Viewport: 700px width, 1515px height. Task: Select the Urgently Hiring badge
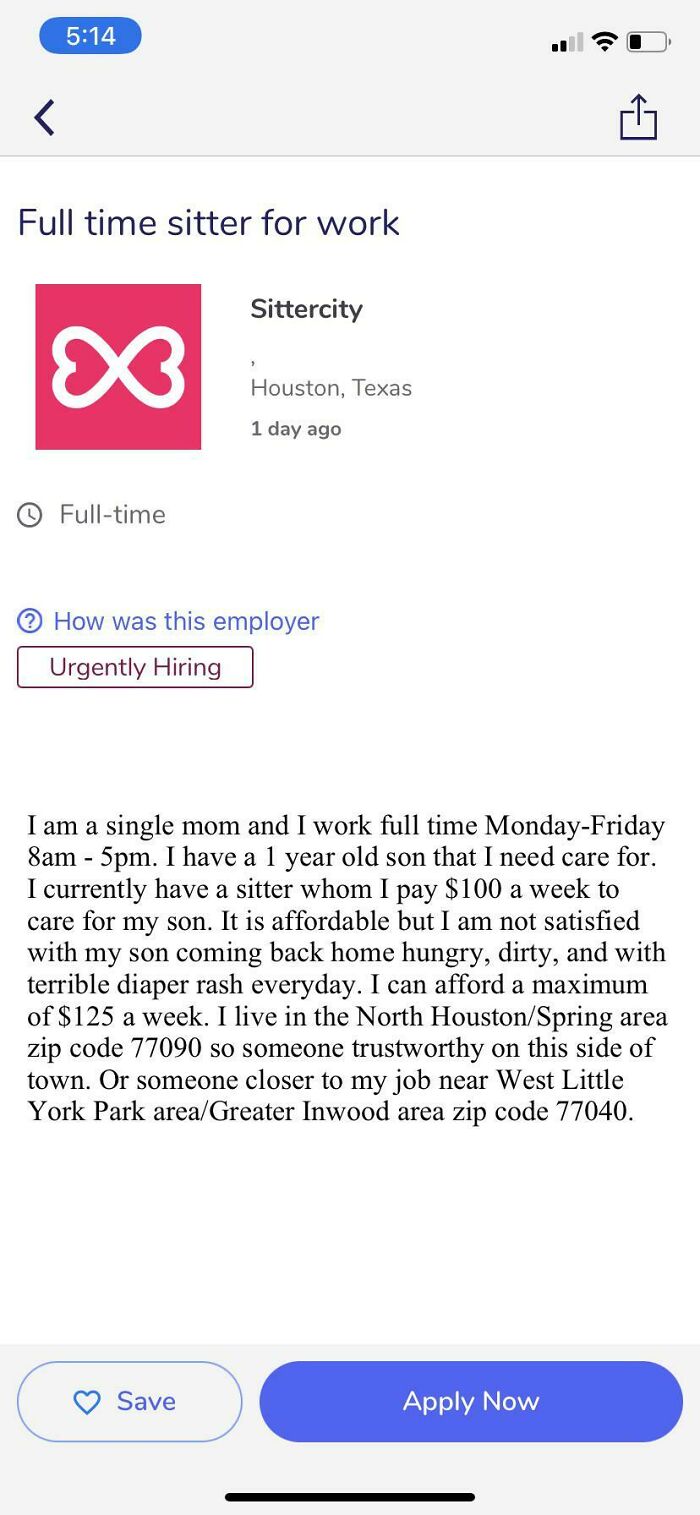135,667
